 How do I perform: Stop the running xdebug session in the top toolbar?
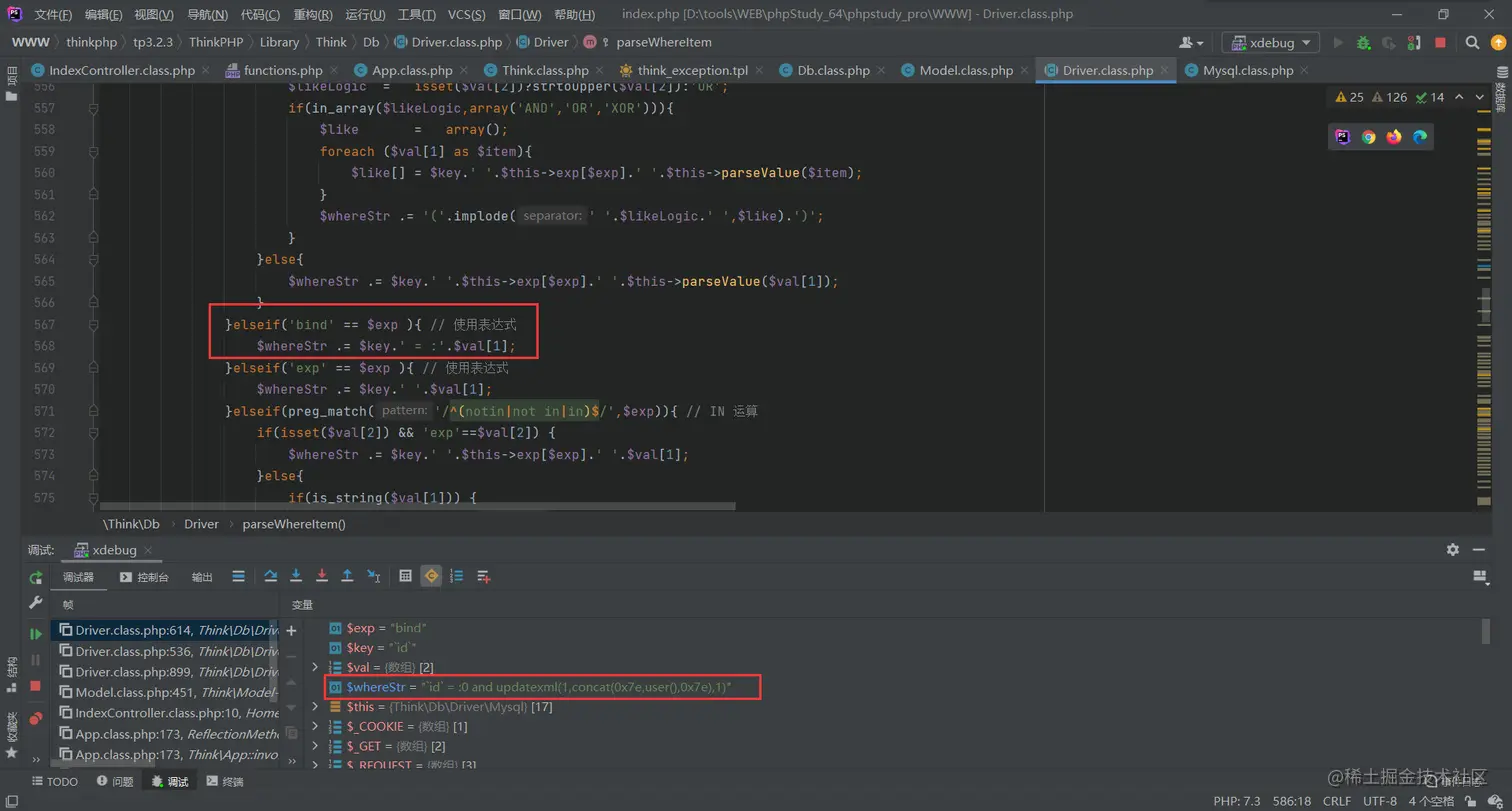tap(1440, 43)
